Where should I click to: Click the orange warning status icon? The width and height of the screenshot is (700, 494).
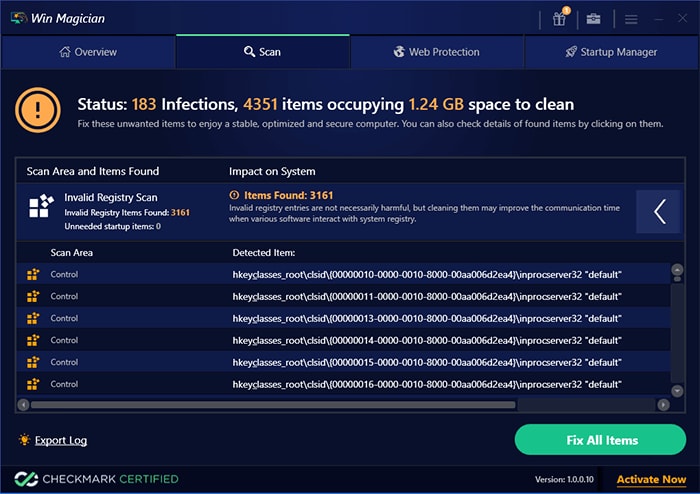click(38, 110)
